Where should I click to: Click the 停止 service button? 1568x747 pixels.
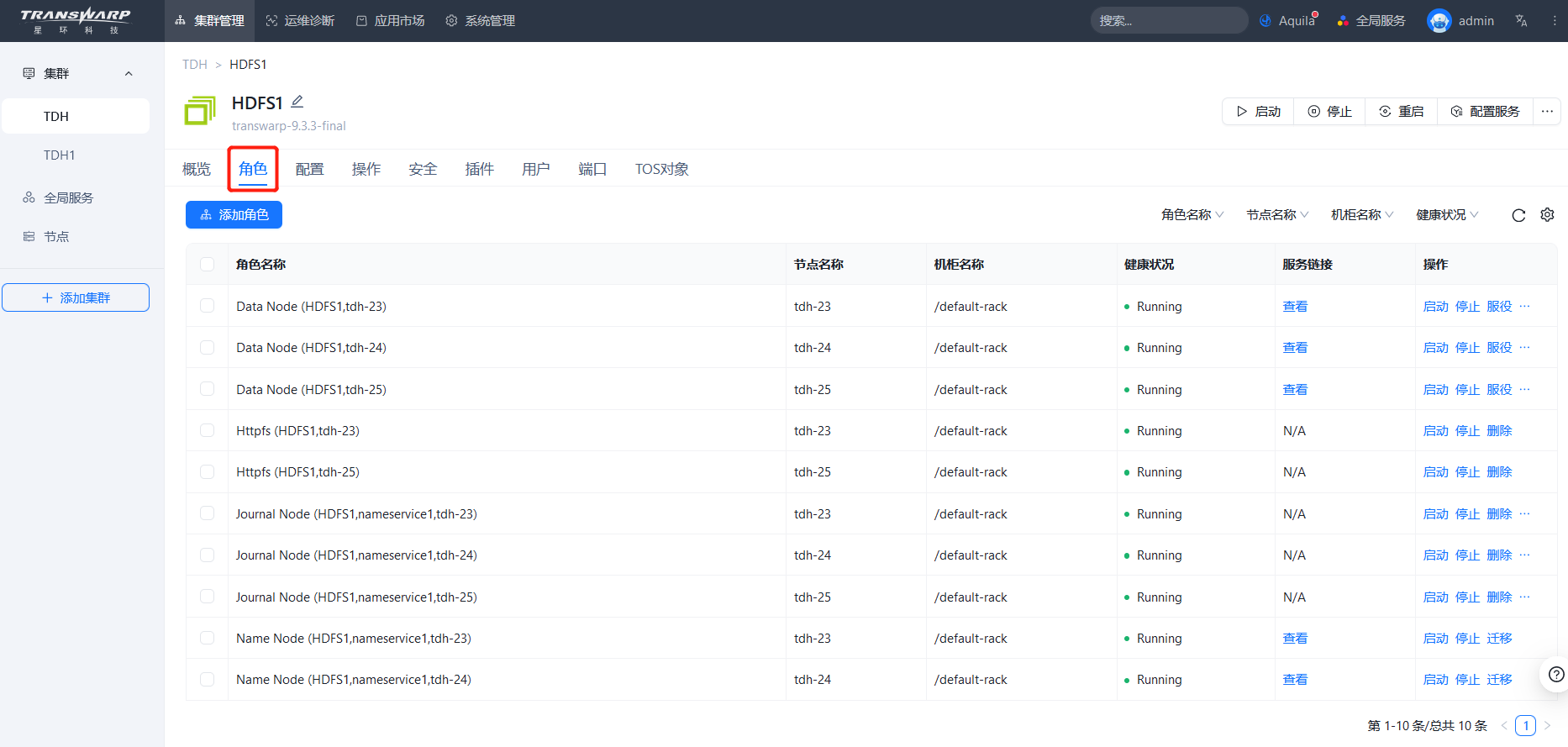click(x=1330, y=111)
